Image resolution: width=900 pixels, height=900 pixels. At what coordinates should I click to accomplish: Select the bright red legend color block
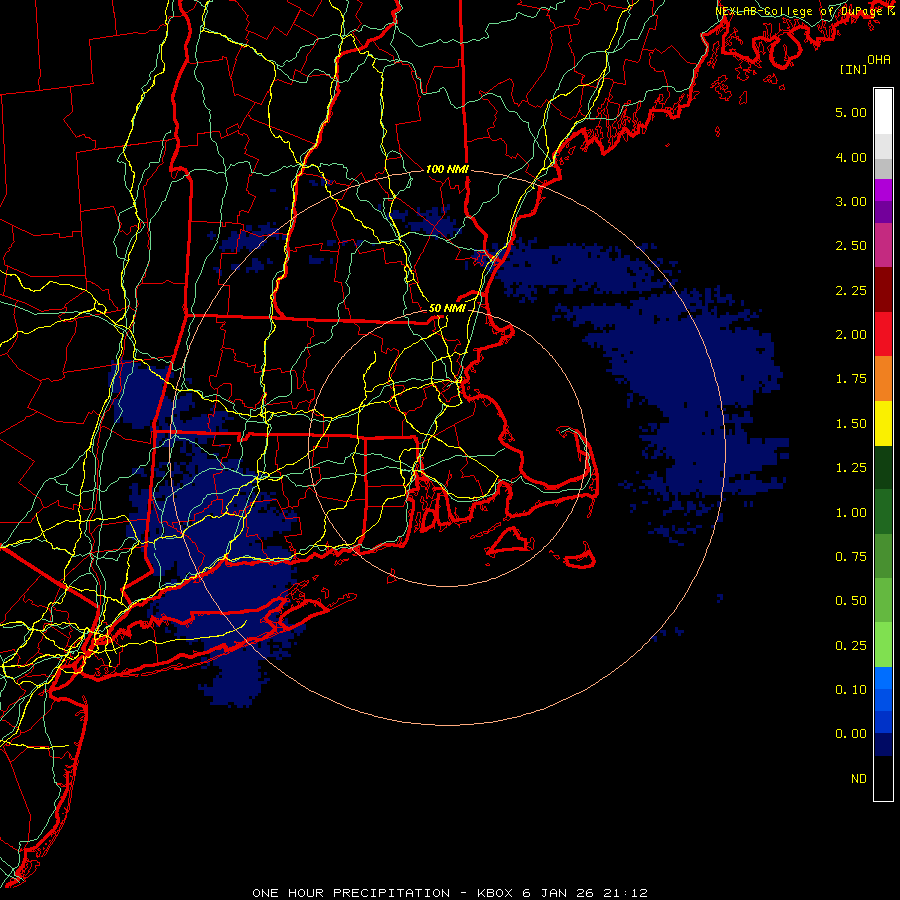883,334
